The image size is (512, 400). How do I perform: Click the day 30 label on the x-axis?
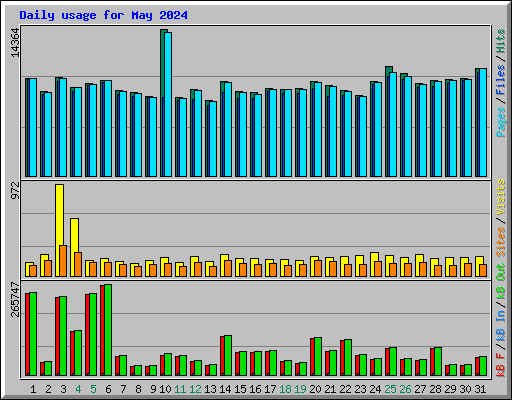[x=465, y=389]
